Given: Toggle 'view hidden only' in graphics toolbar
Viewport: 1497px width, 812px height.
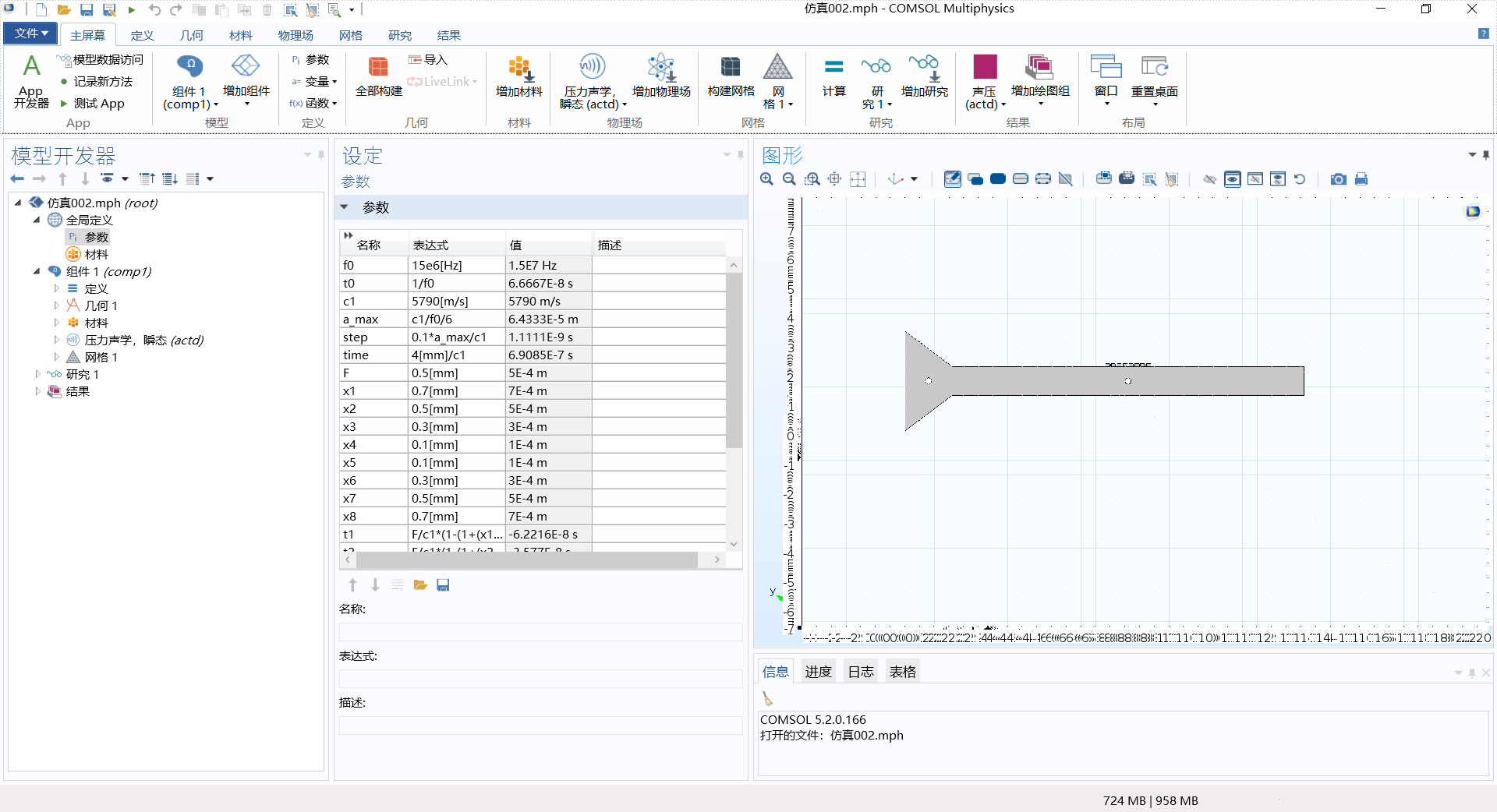Looking at the screenshot, I should [1255, 179].
